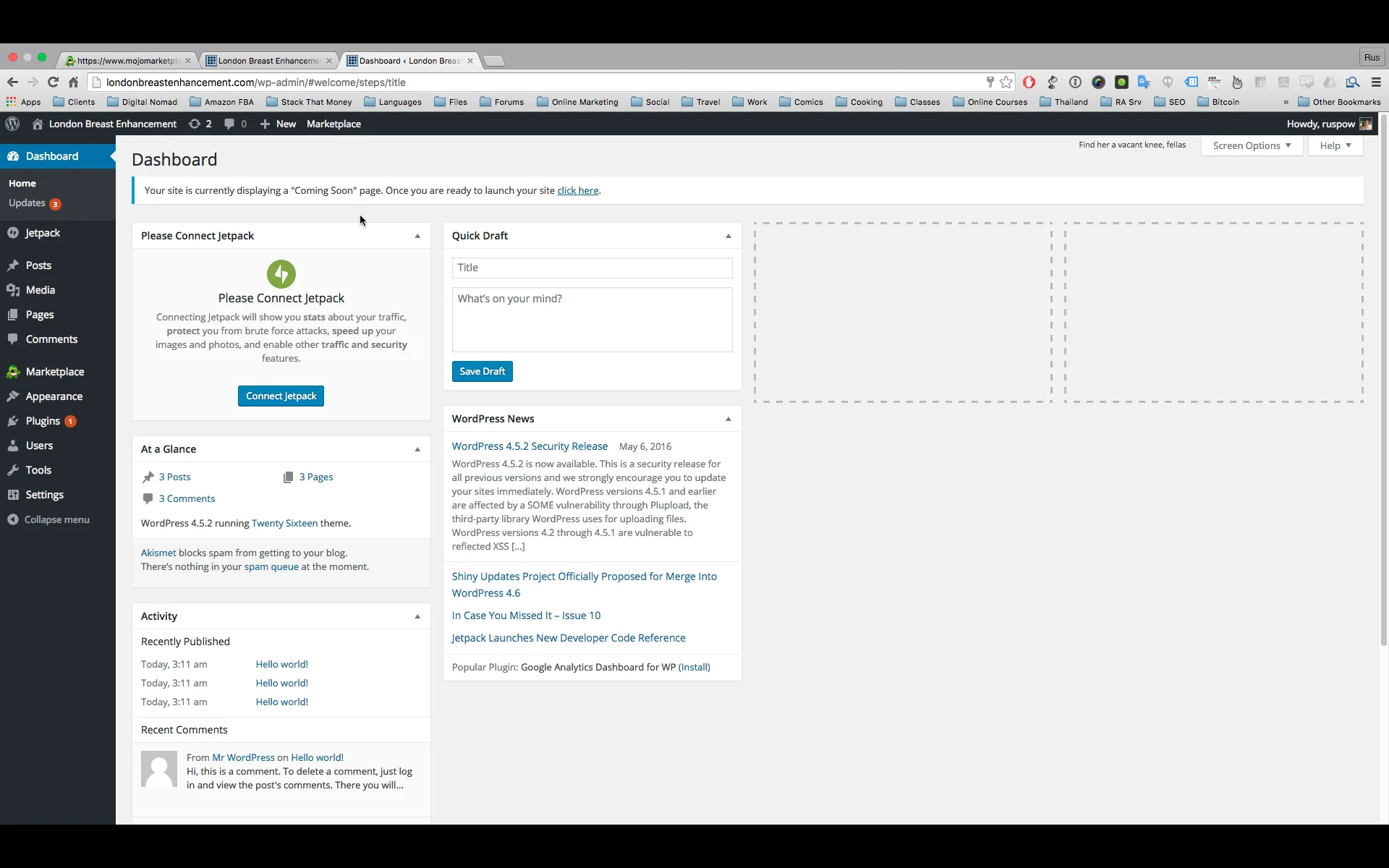Collapse the Quick Draft widget
1389x868 pixels.
[728, 236]
